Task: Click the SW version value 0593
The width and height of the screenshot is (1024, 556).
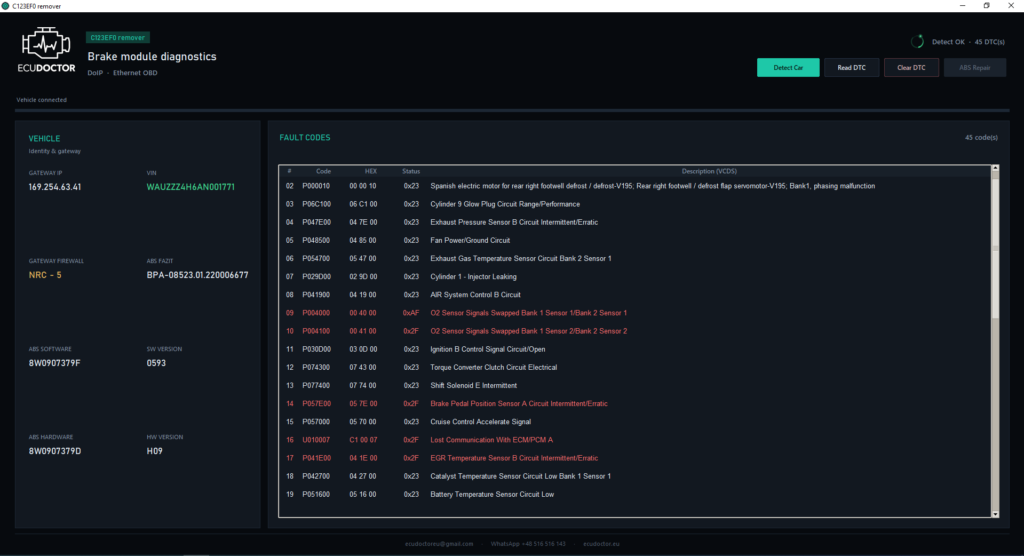Action: pyautogui.click(x=156, y=363)
